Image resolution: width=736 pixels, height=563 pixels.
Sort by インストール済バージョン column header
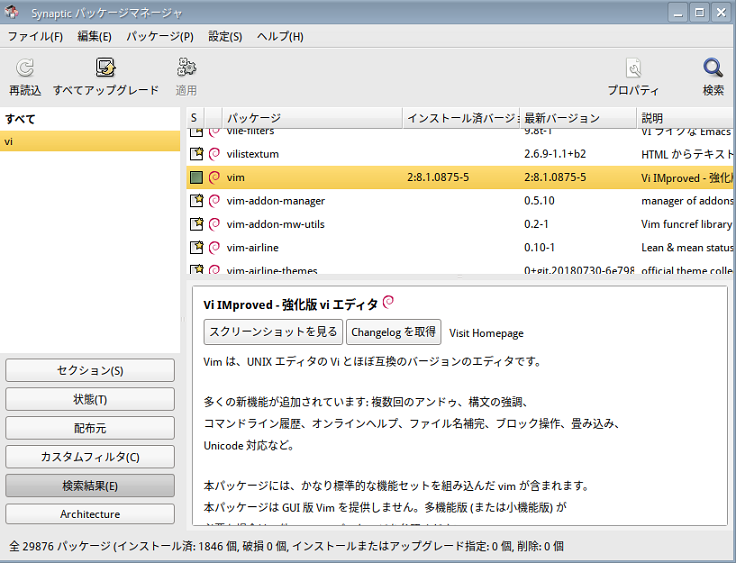click(461, 117)
